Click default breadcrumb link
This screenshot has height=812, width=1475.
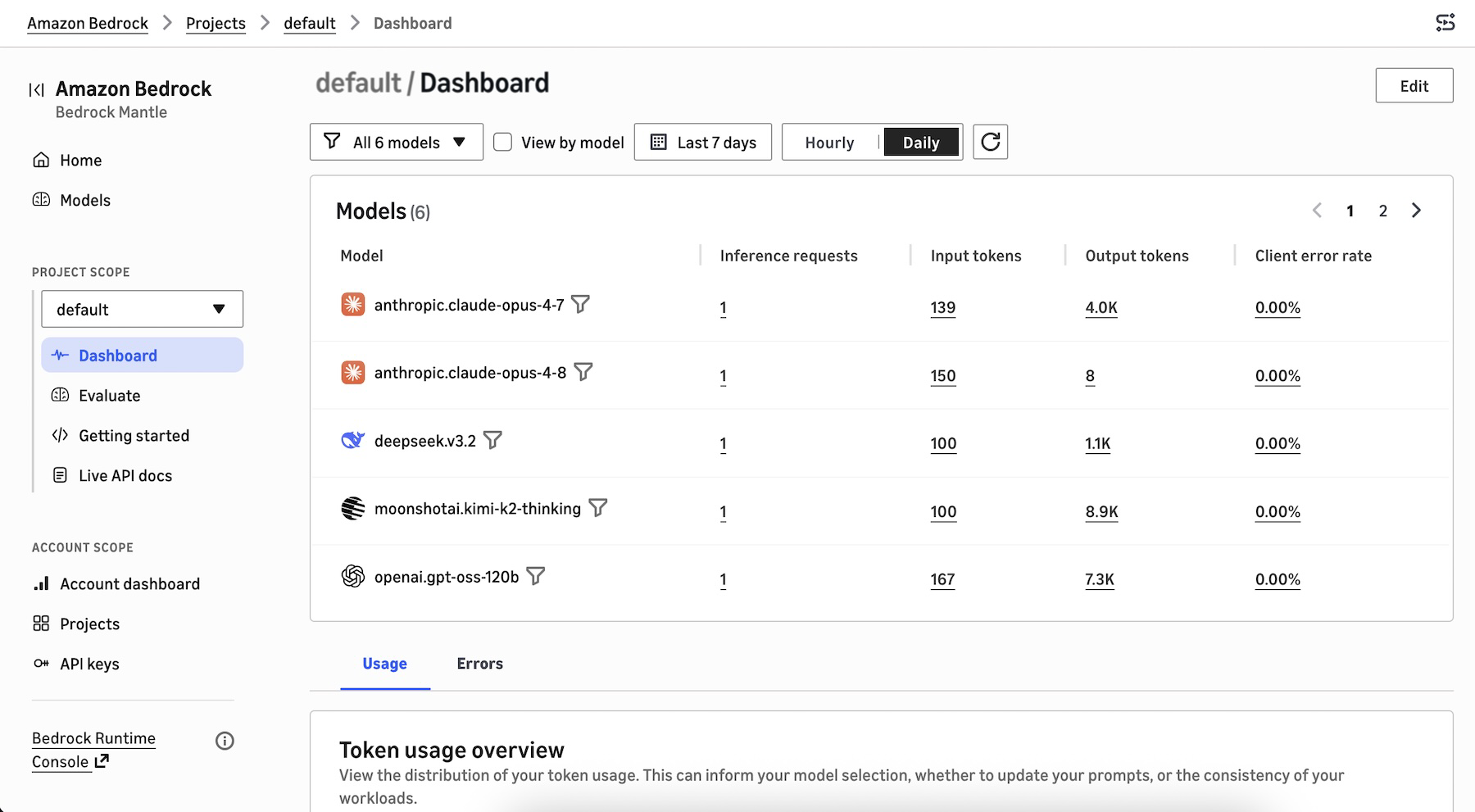point(310,23)
